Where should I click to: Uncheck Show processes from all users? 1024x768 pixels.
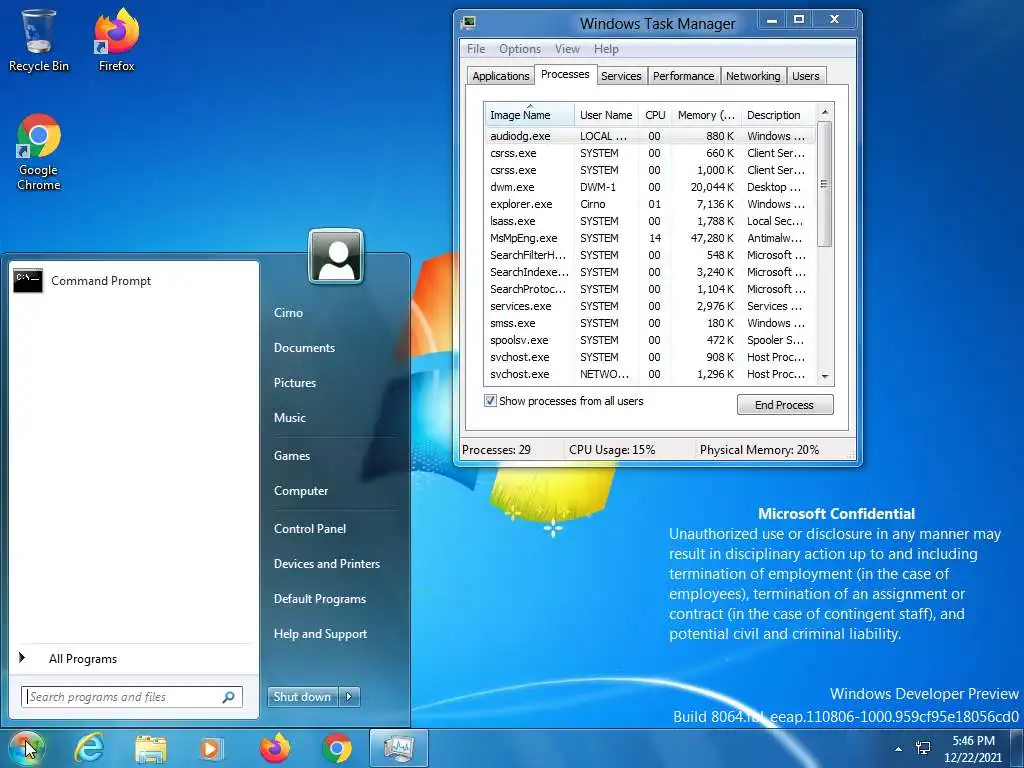point(490,401)
